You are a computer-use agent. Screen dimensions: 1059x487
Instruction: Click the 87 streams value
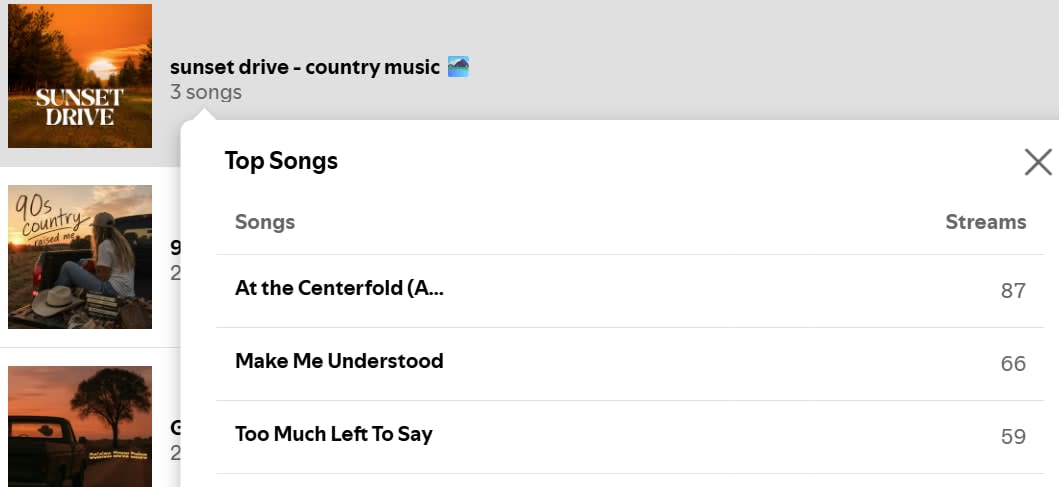click(1014, 291)
